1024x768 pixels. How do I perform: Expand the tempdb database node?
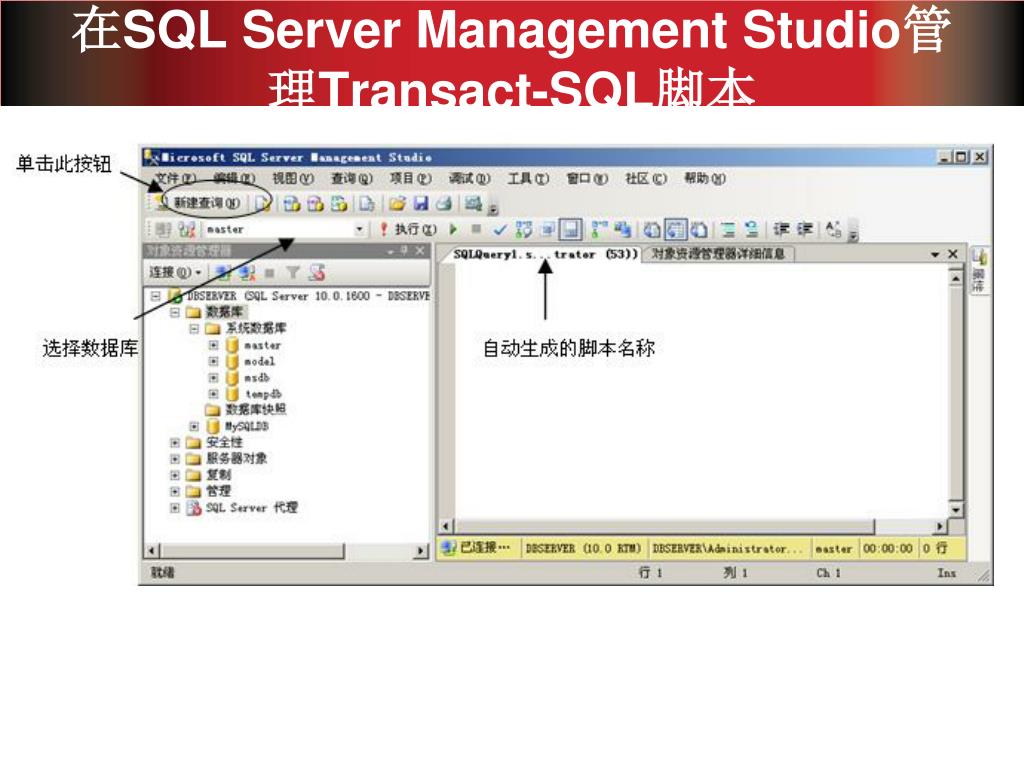pyautogui.click(x=214, y=394)
